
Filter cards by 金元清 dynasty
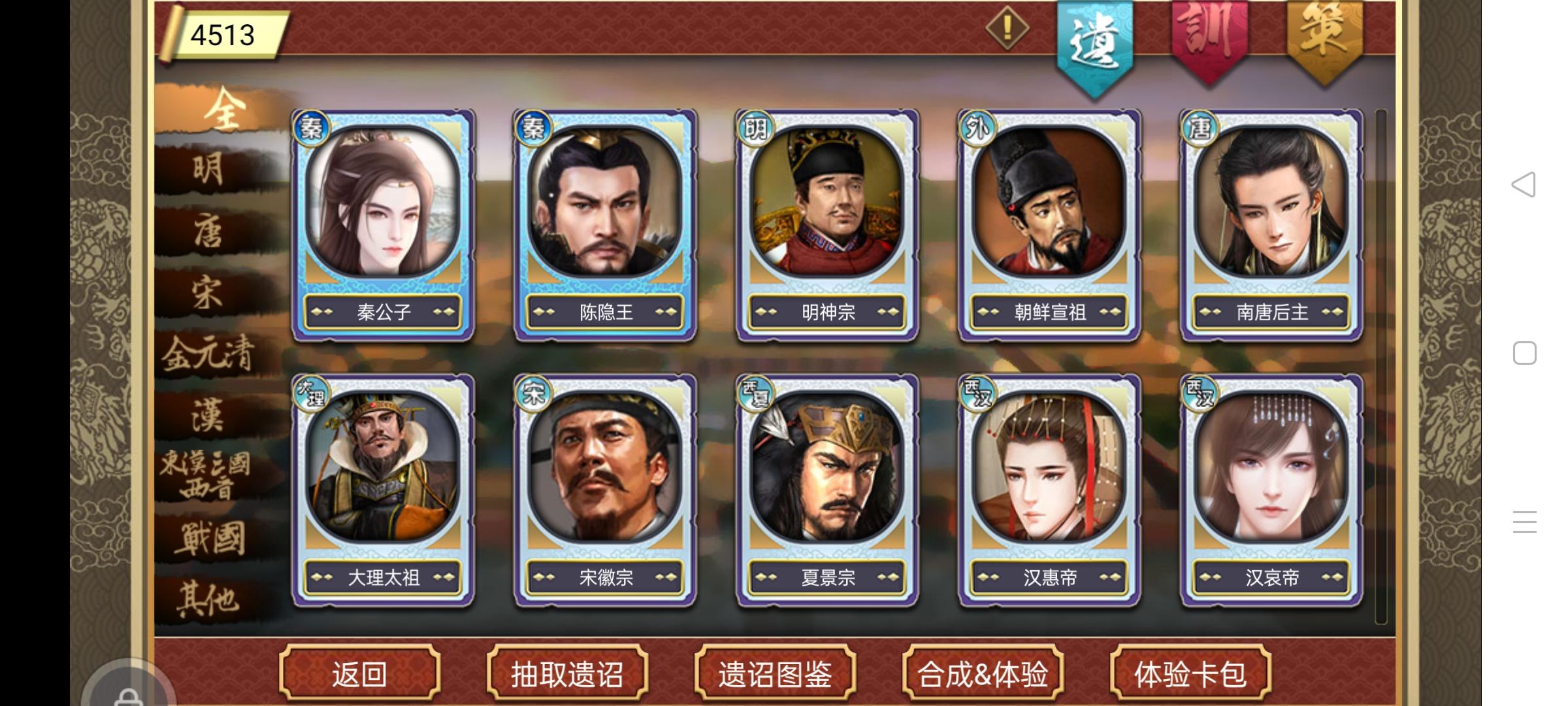(209, 354)
